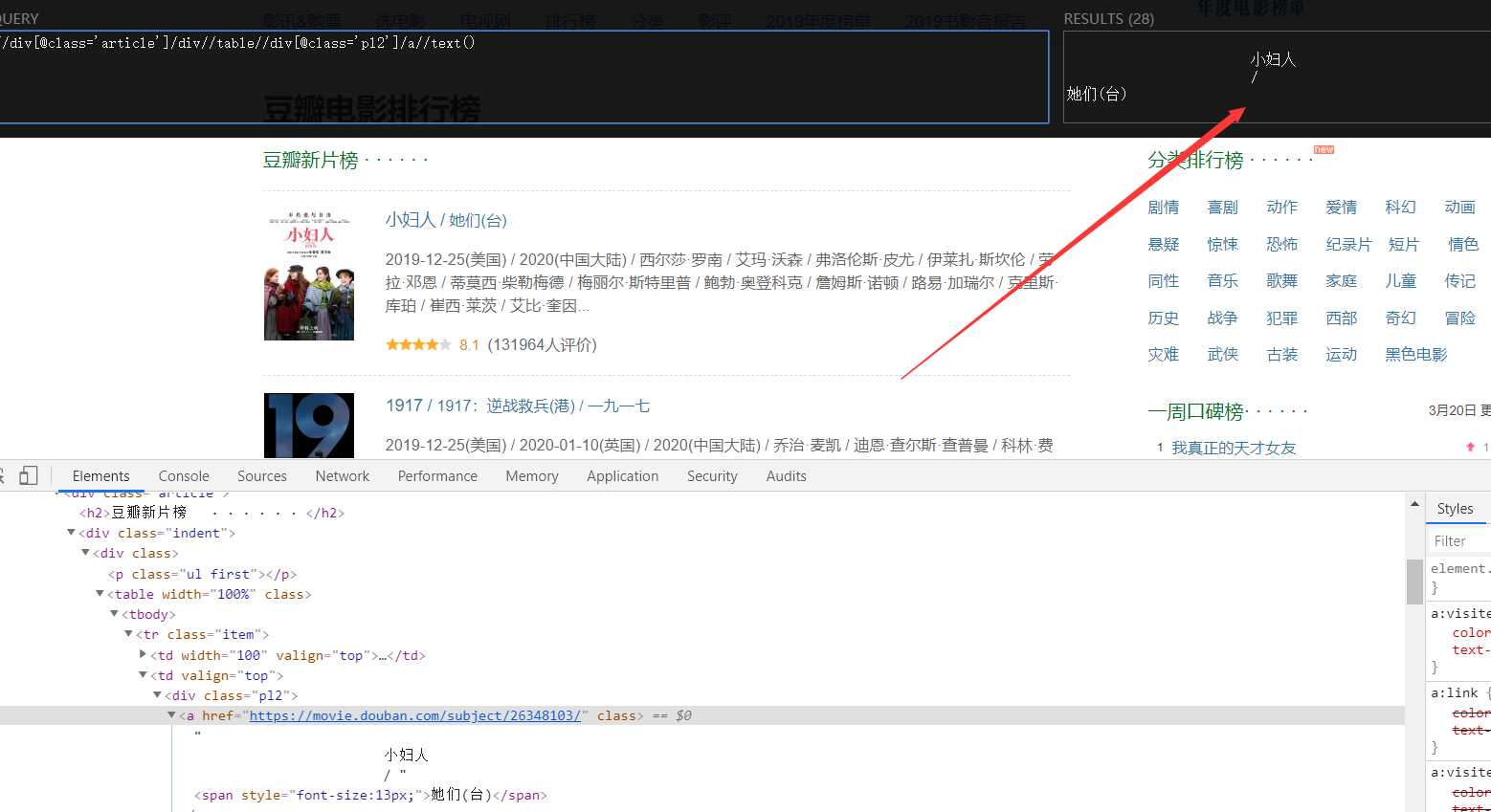
Task: Open the movie.douban.com/subject/26348103 href link
Action: tap(414, 715)
